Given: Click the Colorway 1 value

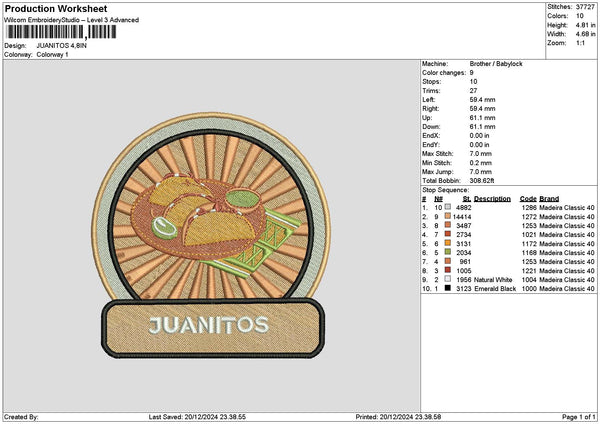Looking at the screenshot, I should tap(52, 55).
